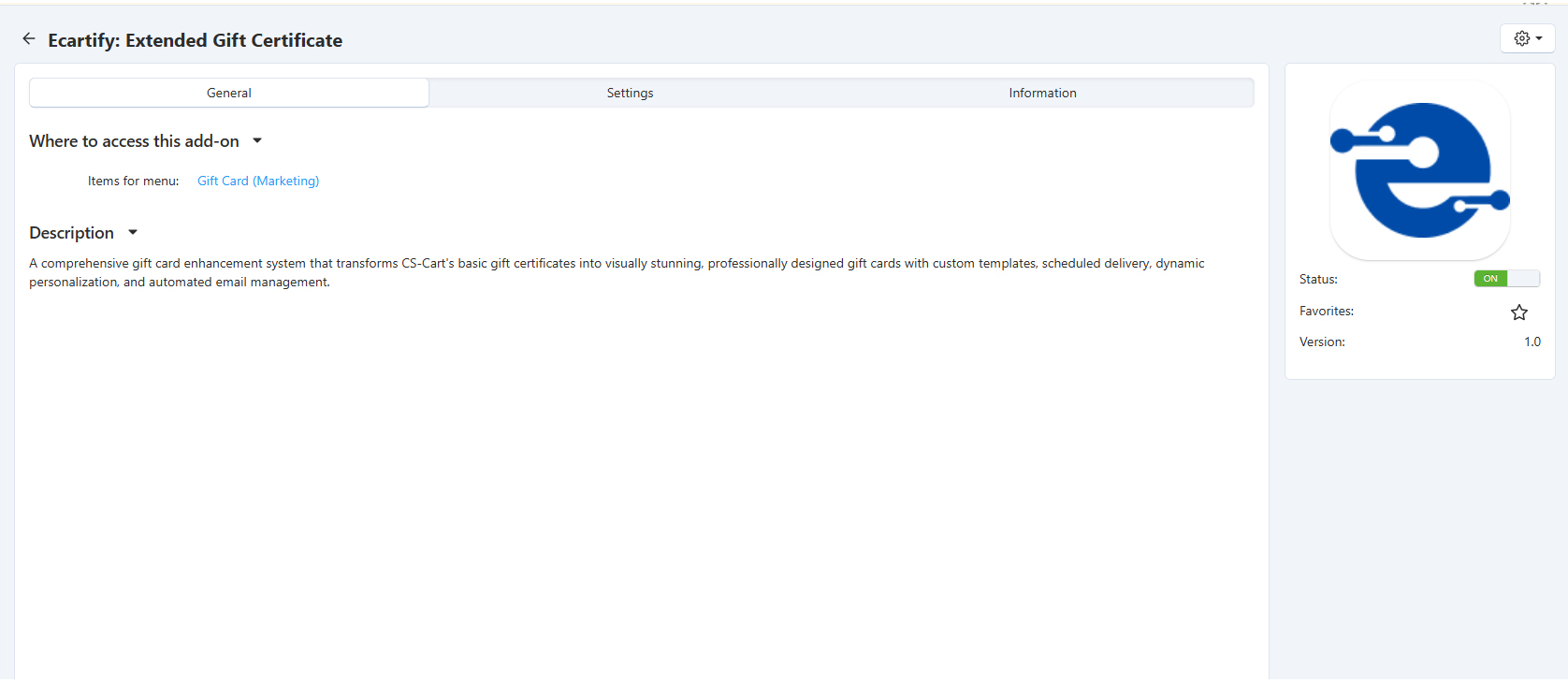Click the version number 1.0
Viewport: 1568px width, 683px height.
click(x=1532, y=342)
